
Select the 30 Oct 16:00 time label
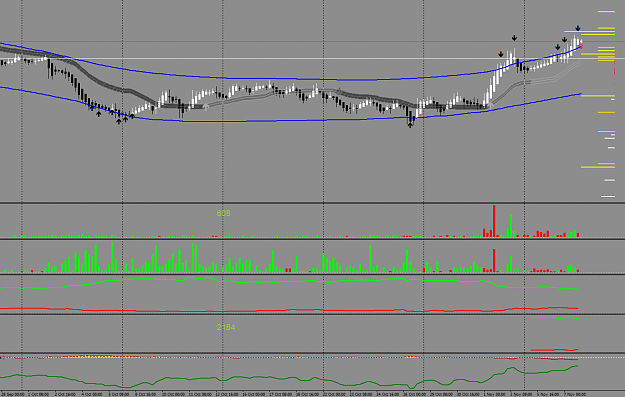(468, 394)
